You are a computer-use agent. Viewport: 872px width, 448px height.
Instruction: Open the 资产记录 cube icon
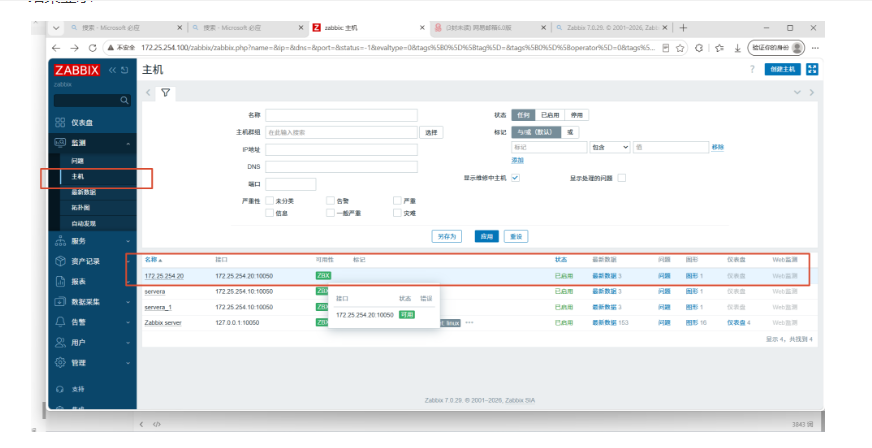60,261
